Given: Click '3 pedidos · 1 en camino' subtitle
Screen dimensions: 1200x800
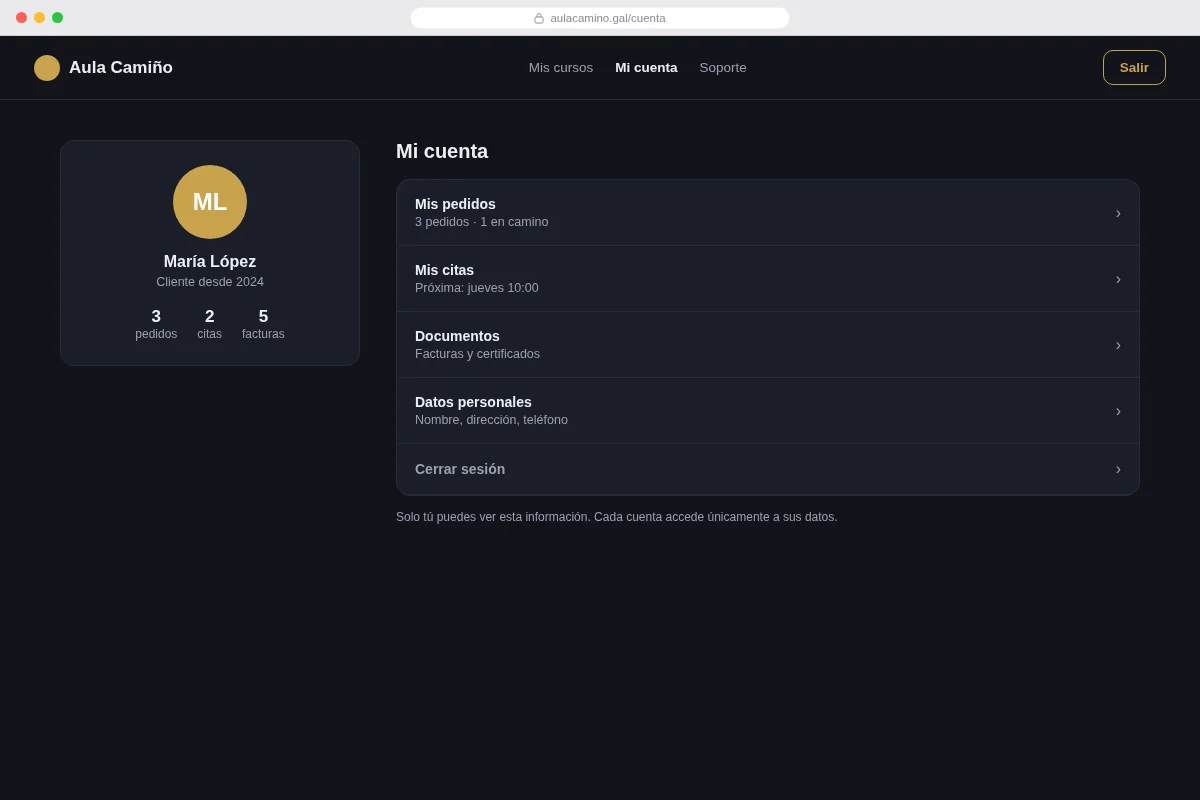Looking at the screenshot, I should tap(481, 222).
